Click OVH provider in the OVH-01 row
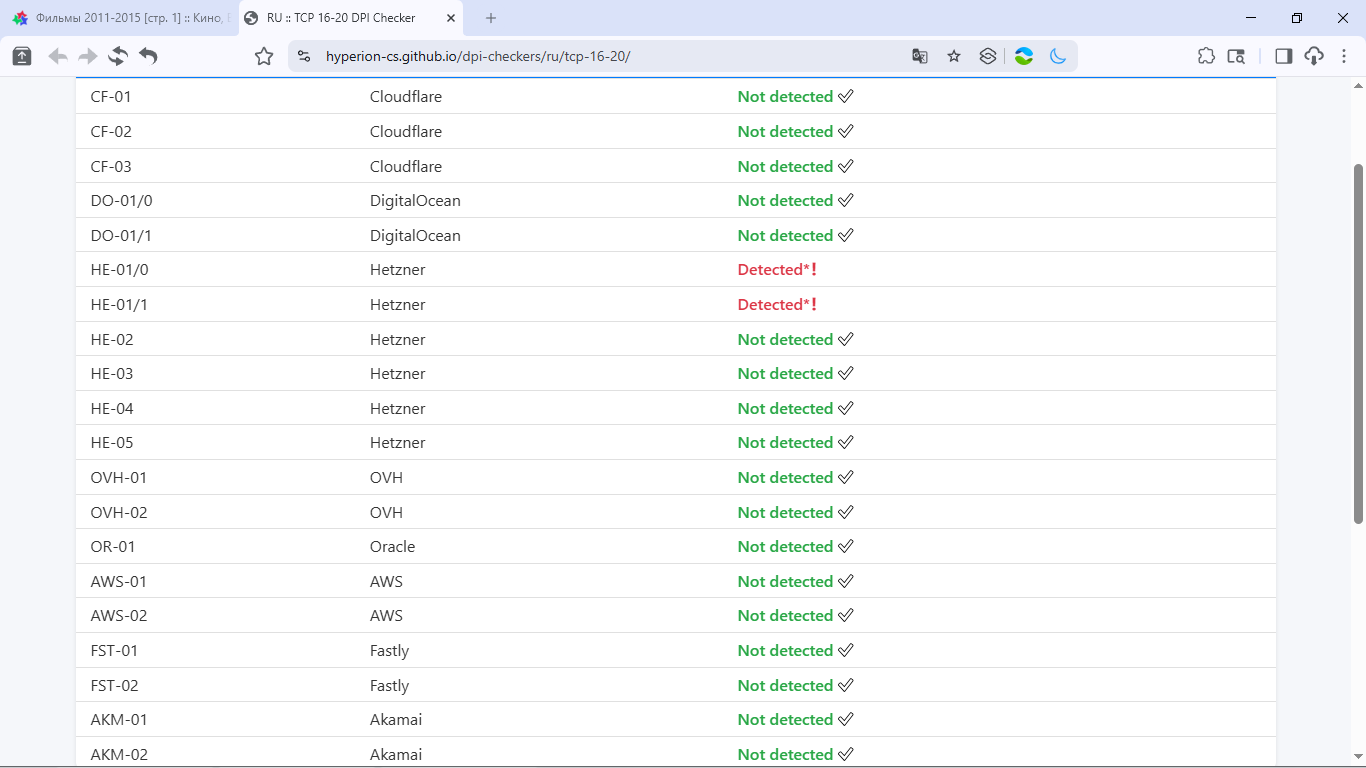The height and width of the screenshot is (768, 1366). (x=386, y=478)
